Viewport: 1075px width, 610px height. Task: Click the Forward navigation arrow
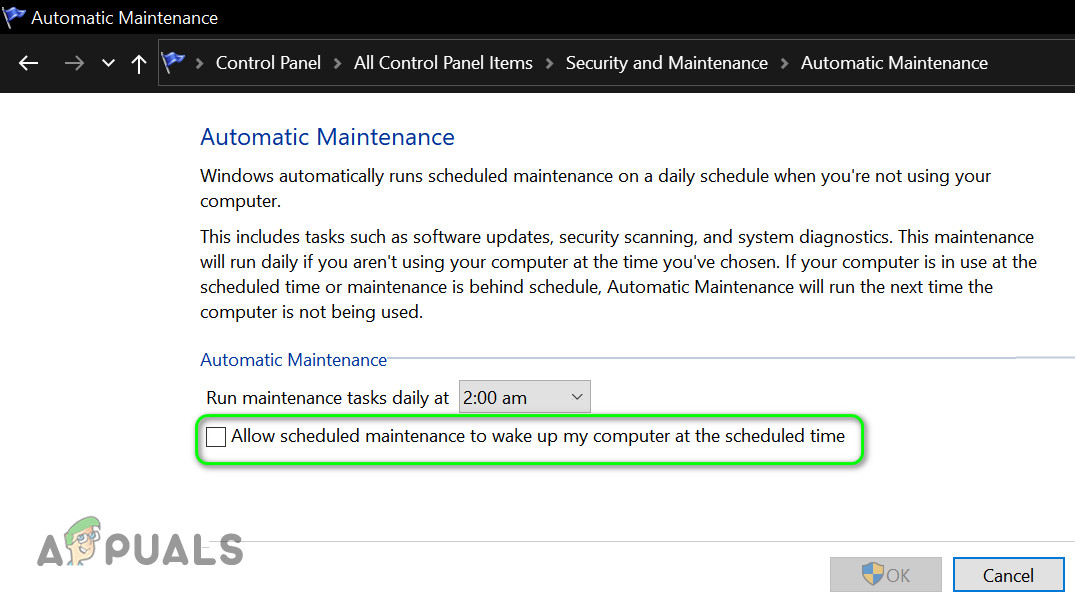[x=74, y=63]
